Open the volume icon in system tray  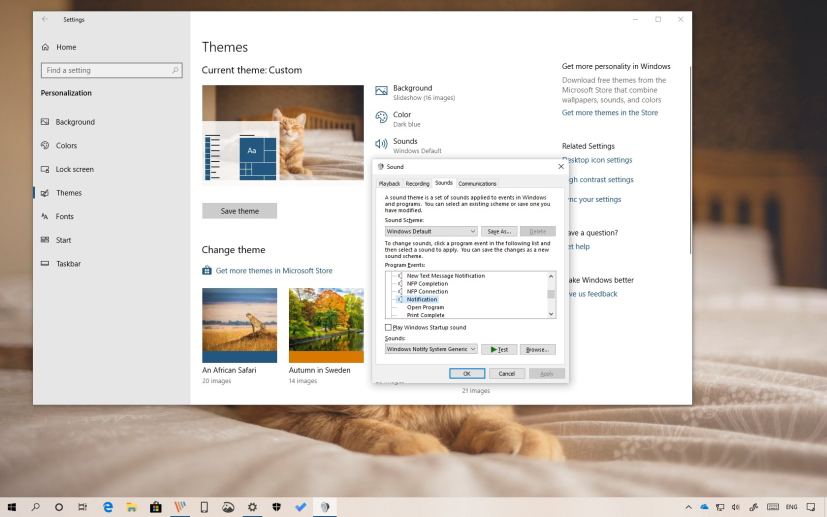click(x=736, y=507)
